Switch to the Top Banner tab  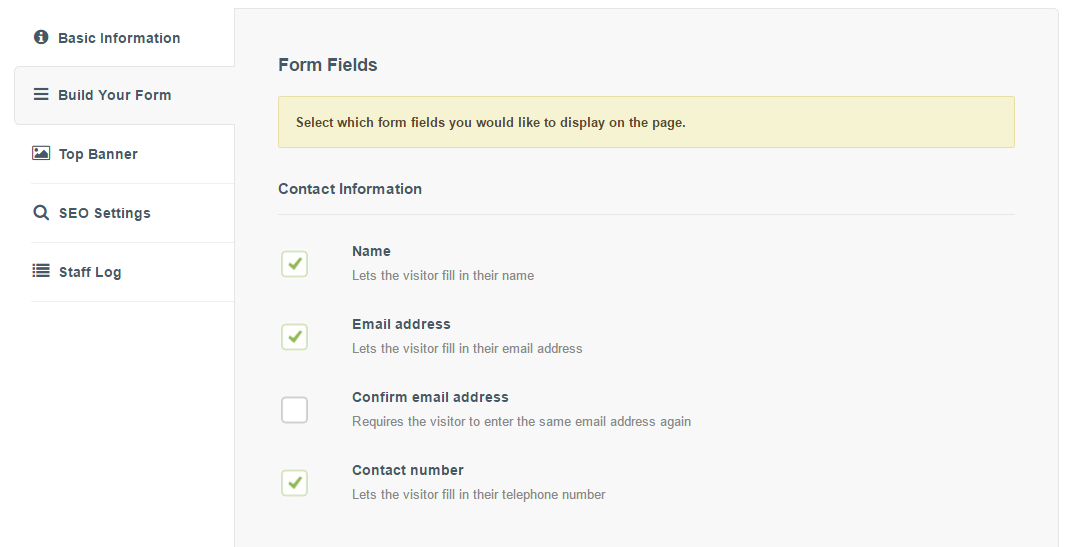98,154
